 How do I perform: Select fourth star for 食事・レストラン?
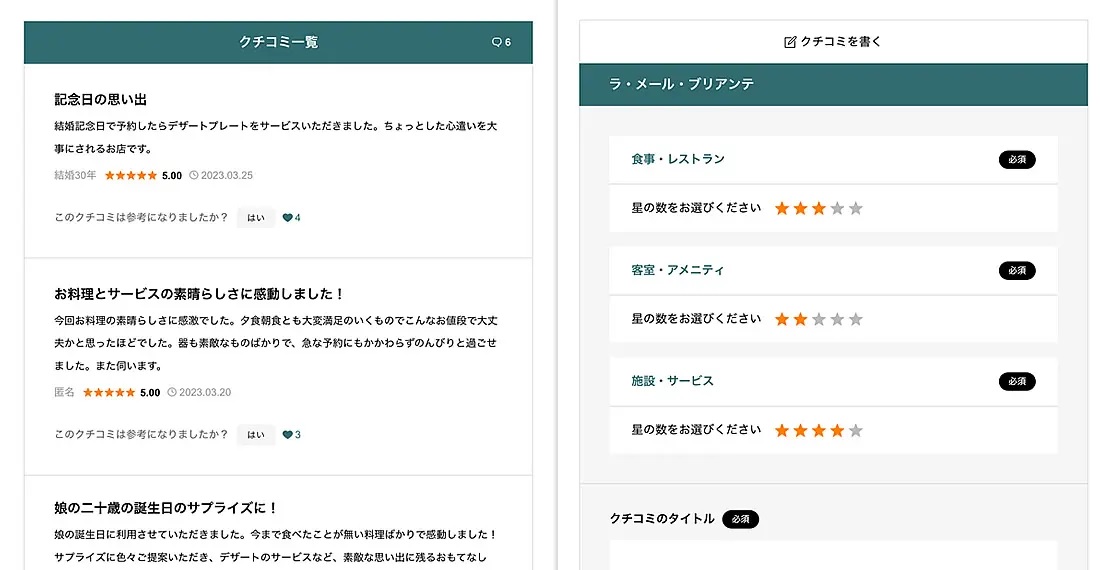pos(837,209)
